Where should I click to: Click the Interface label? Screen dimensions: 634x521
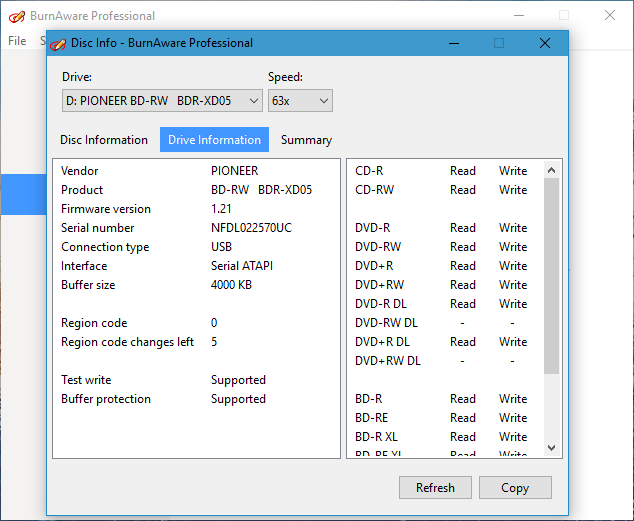tap(84, 266)
